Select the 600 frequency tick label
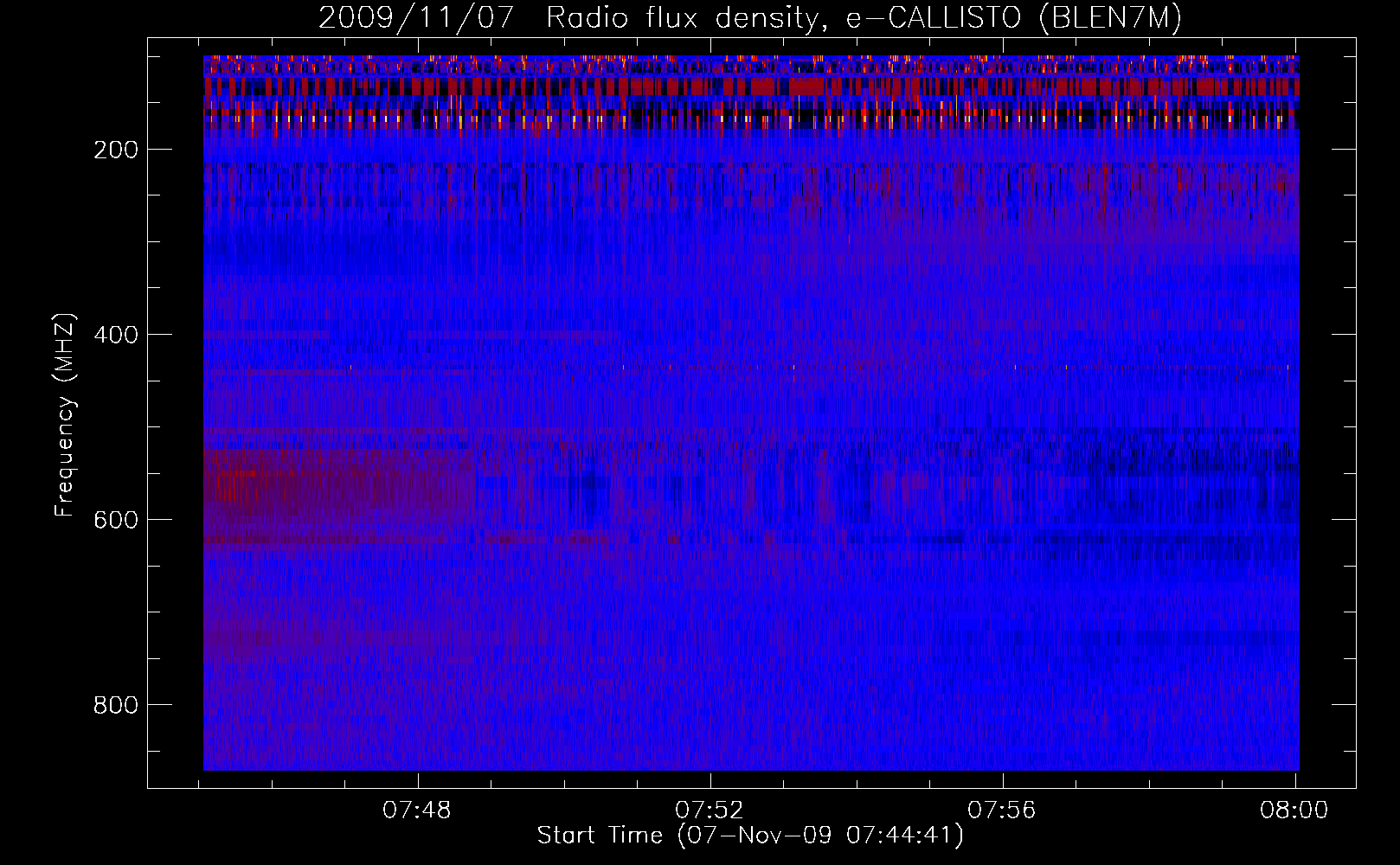The image size is (1400, 865). pos(116,520)
